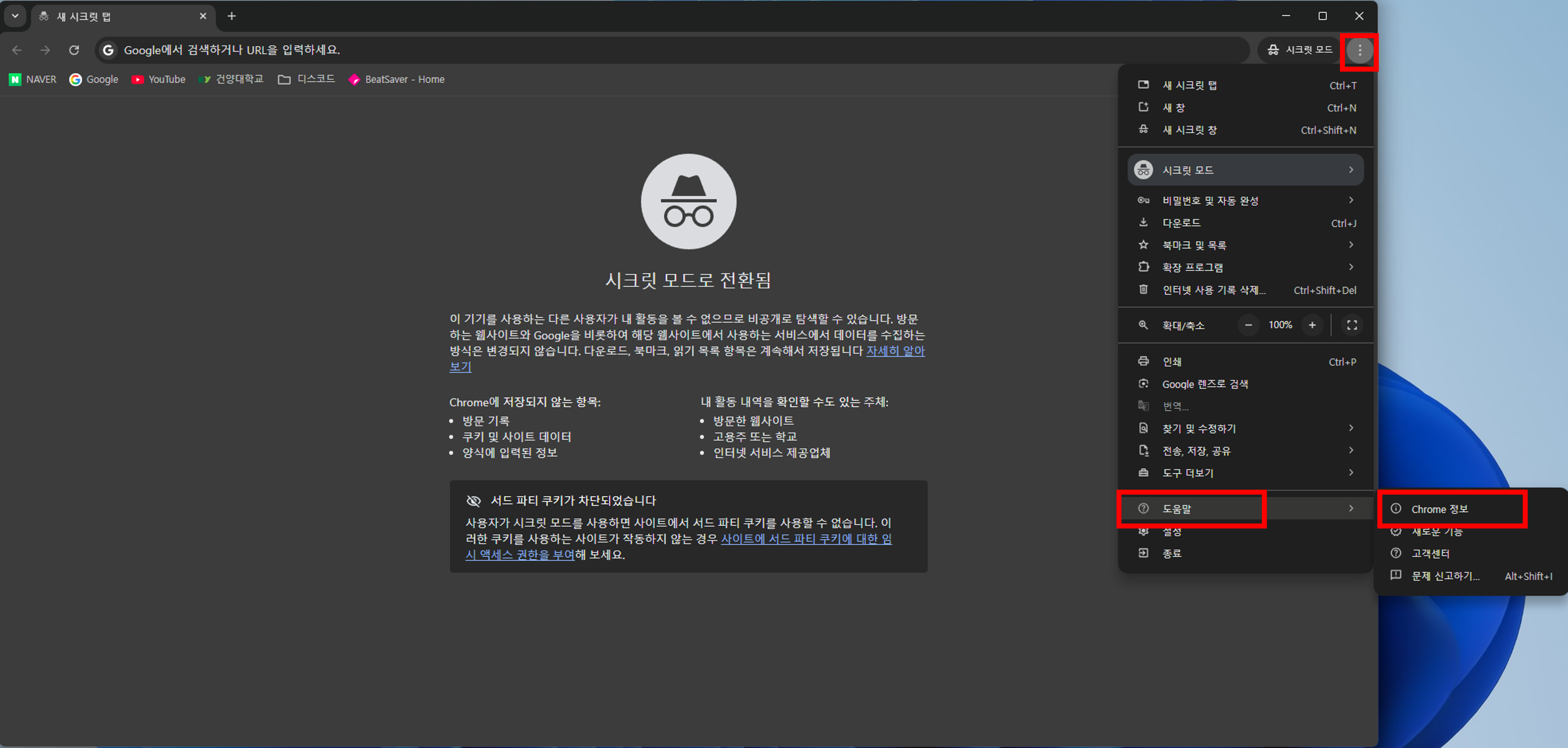
Task: Click the 자세히 알아보기 link
Action: point(896,351)
